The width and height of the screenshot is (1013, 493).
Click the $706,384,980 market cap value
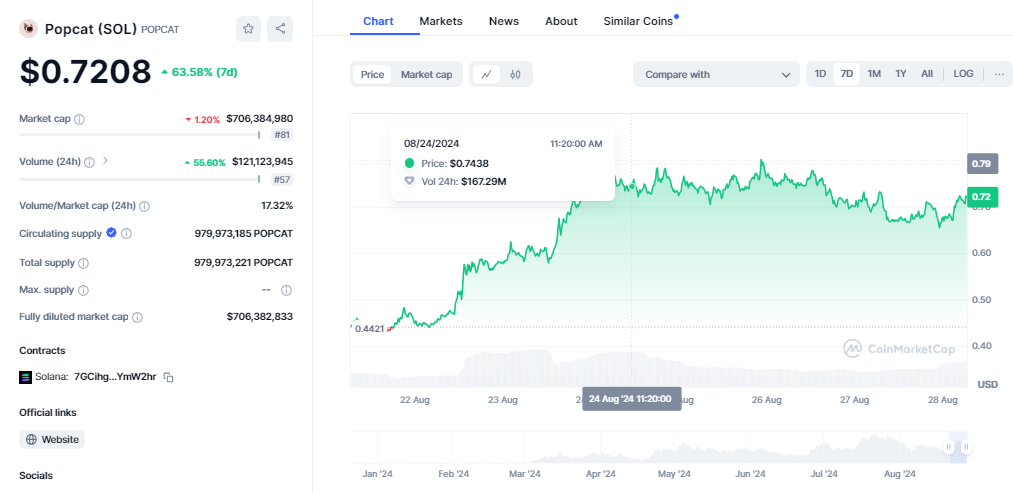pyautogui.click(x=259, y=118)
